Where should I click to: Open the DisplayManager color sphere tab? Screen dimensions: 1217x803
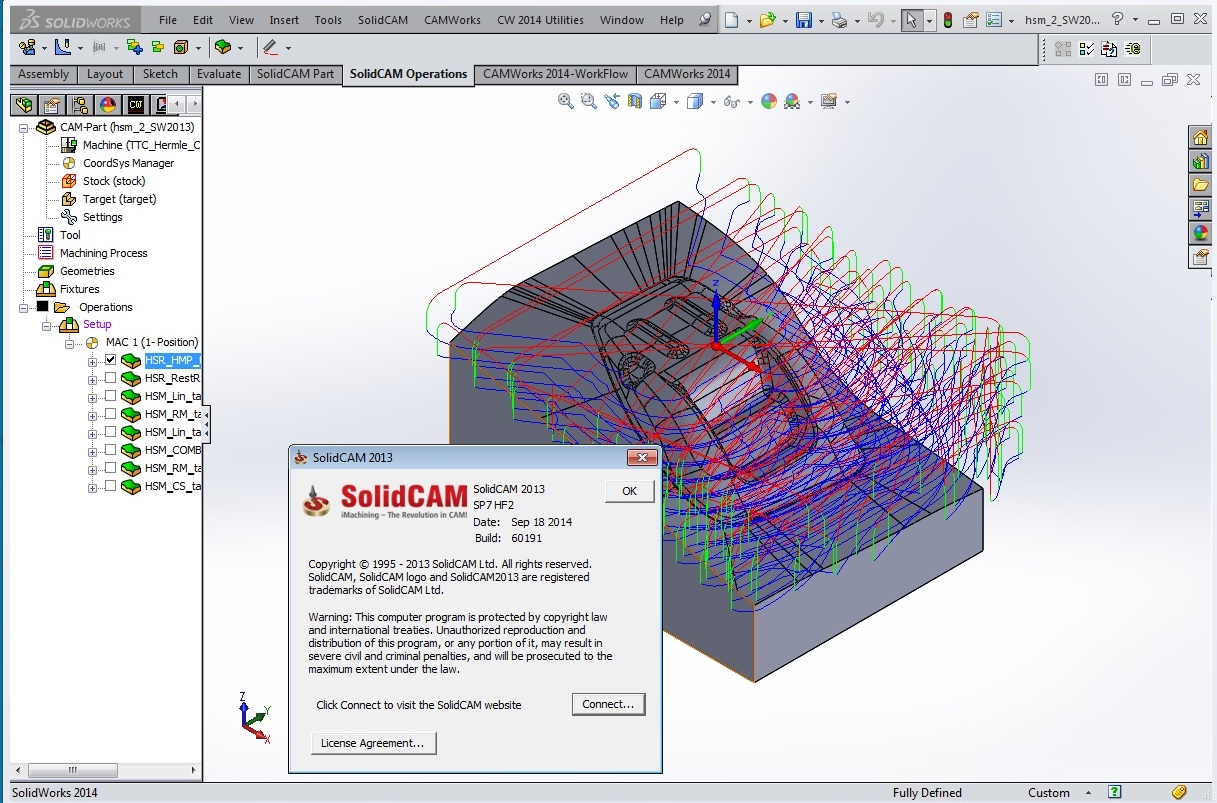[x=108, y=104]
